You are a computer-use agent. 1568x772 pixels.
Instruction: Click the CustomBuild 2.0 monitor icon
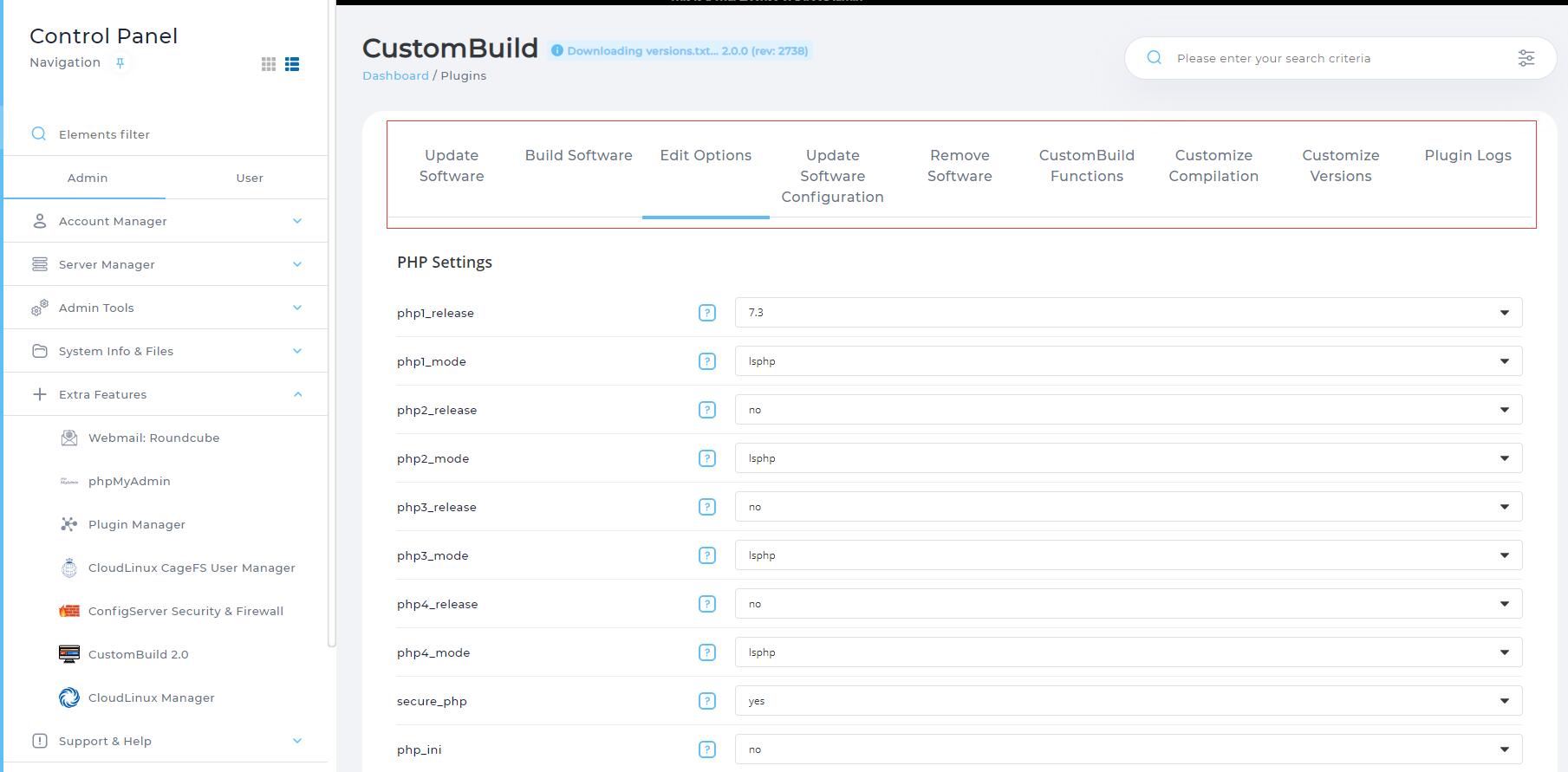[69, 654]
